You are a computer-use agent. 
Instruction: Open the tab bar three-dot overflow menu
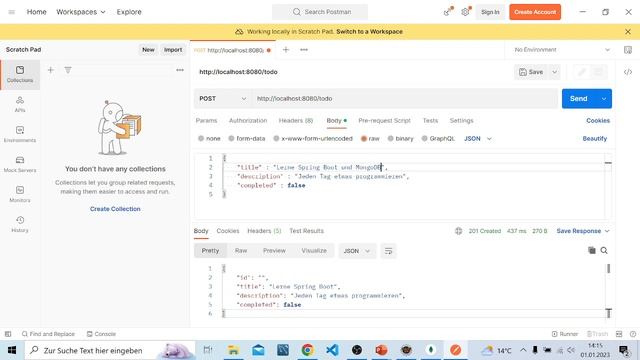[304, 50]
